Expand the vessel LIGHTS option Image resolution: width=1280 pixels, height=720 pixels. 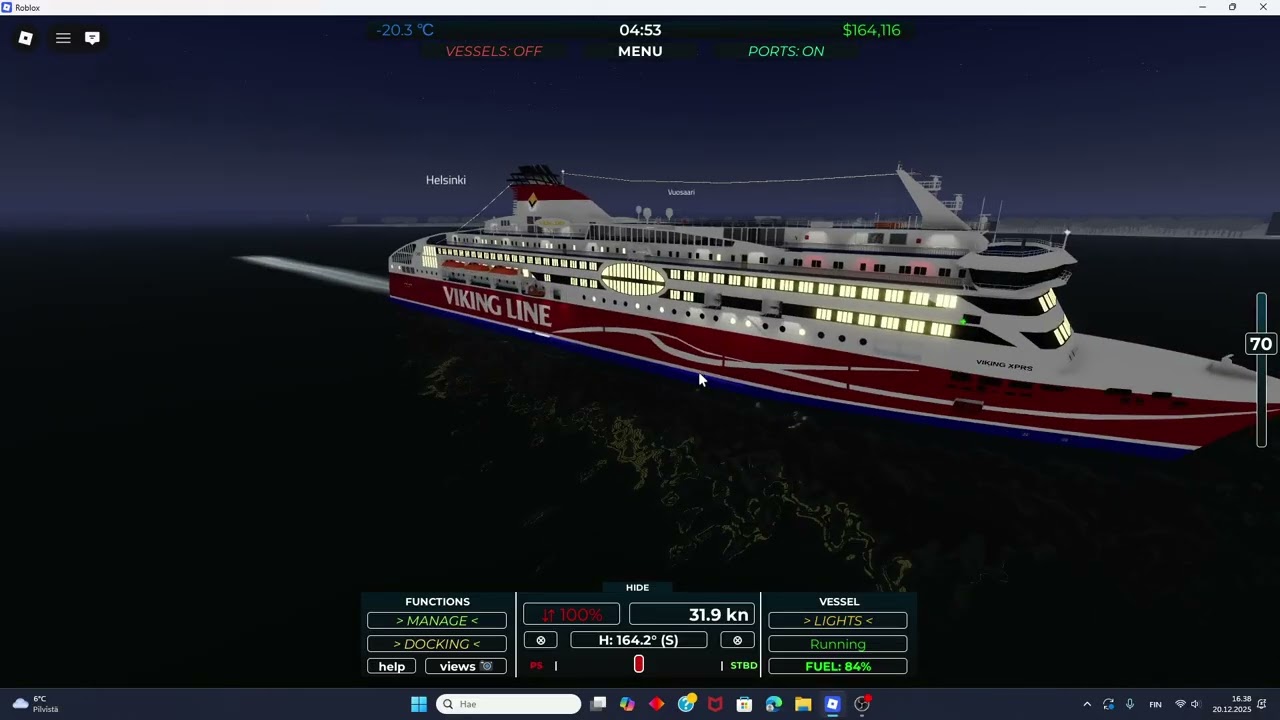tap(838, 621)
